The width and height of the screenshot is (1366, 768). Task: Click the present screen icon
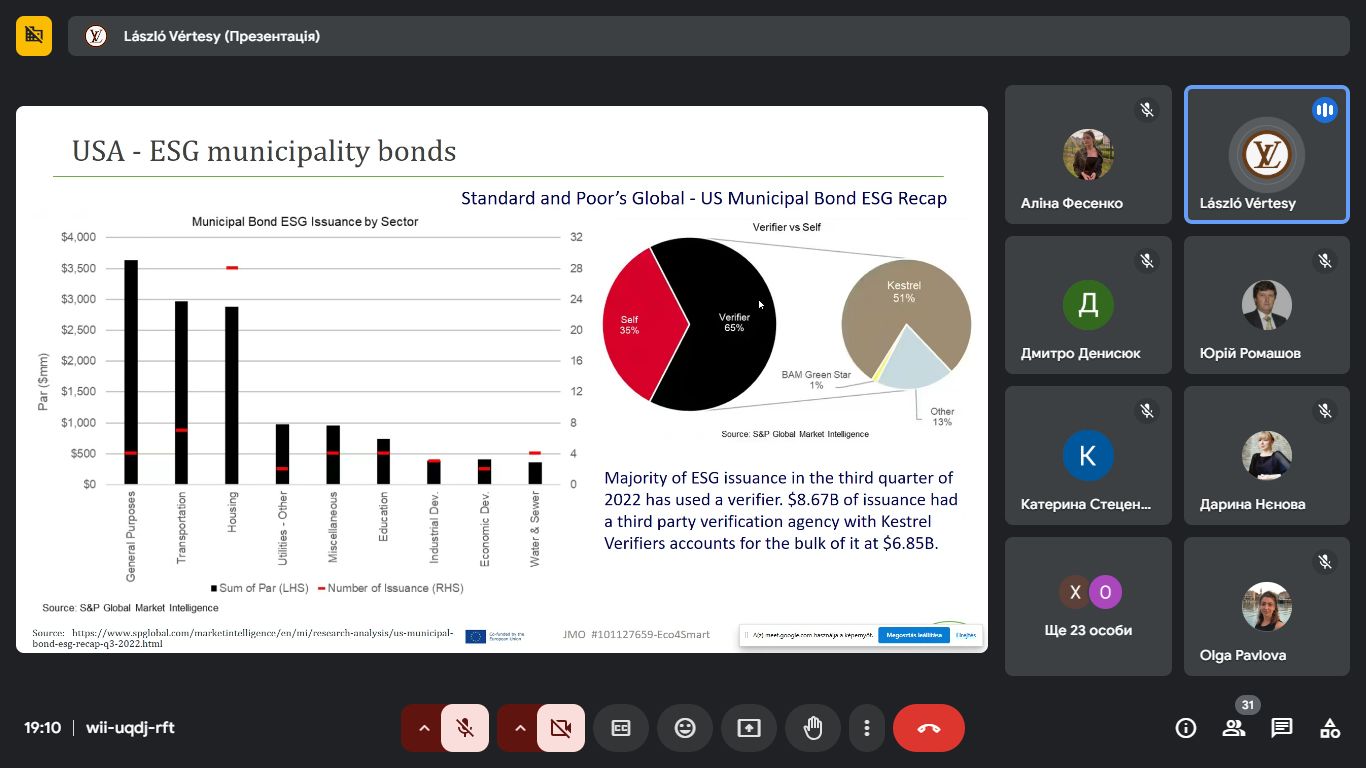(749, 728)
